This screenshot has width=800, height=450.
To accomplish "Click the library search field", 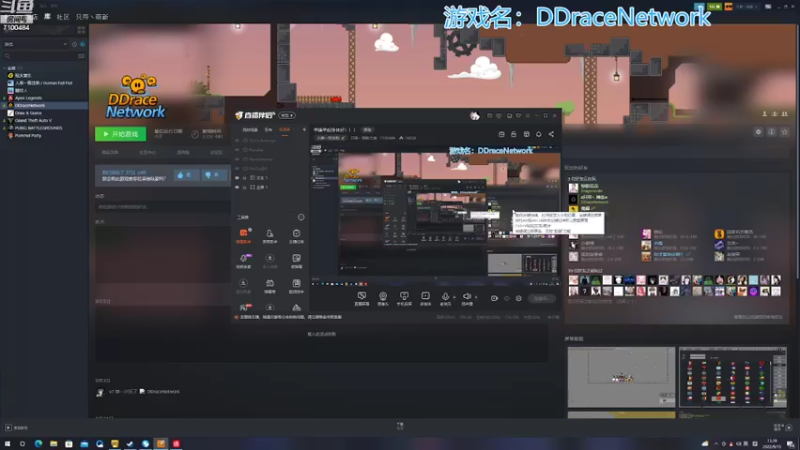I will coord(40,56).
